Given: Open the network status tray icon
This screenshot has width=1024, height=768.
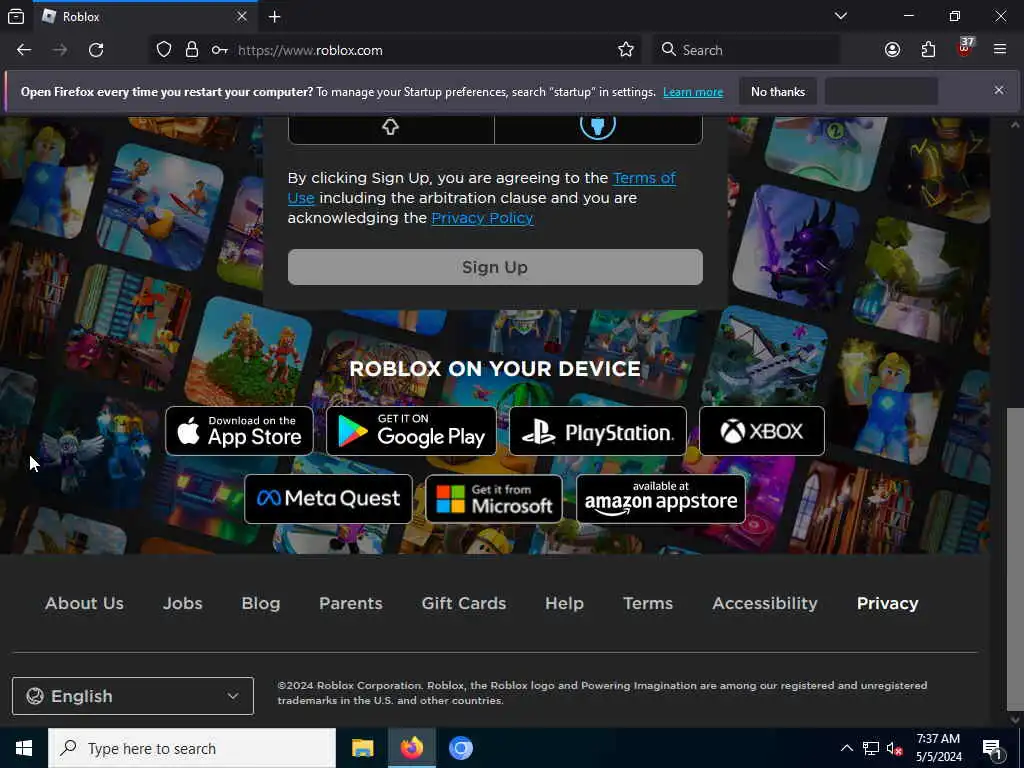Looking at the screenshot, I should click(871, 748).
